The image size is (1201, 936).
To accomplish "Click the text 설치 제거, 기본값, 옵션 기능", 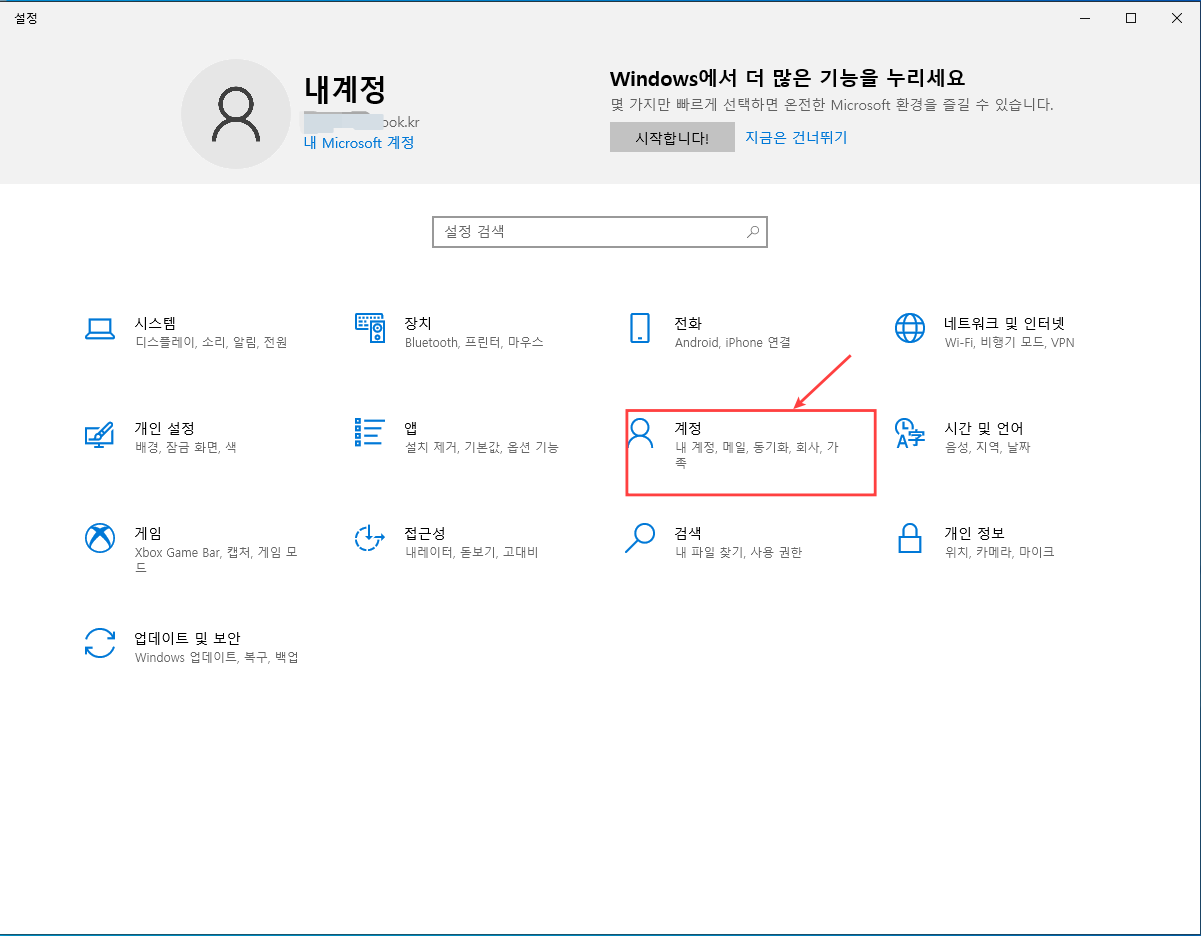I will [482, 447].
